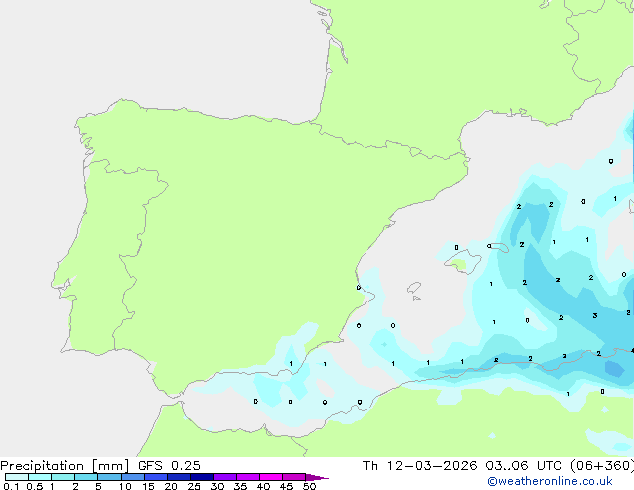Viewport: 634px width, 490px height.
Task: Click Ibiza island on the map
Action: [414, 287]
